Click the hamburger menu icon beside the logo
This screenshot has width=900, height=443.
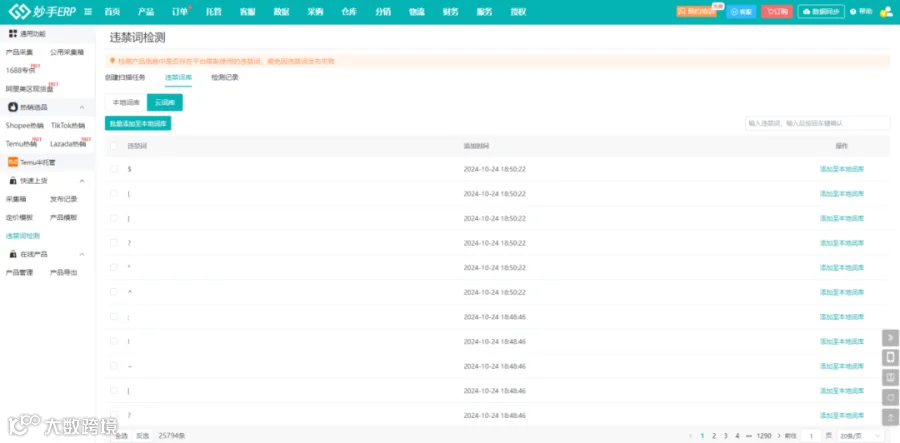coord(88,11)
